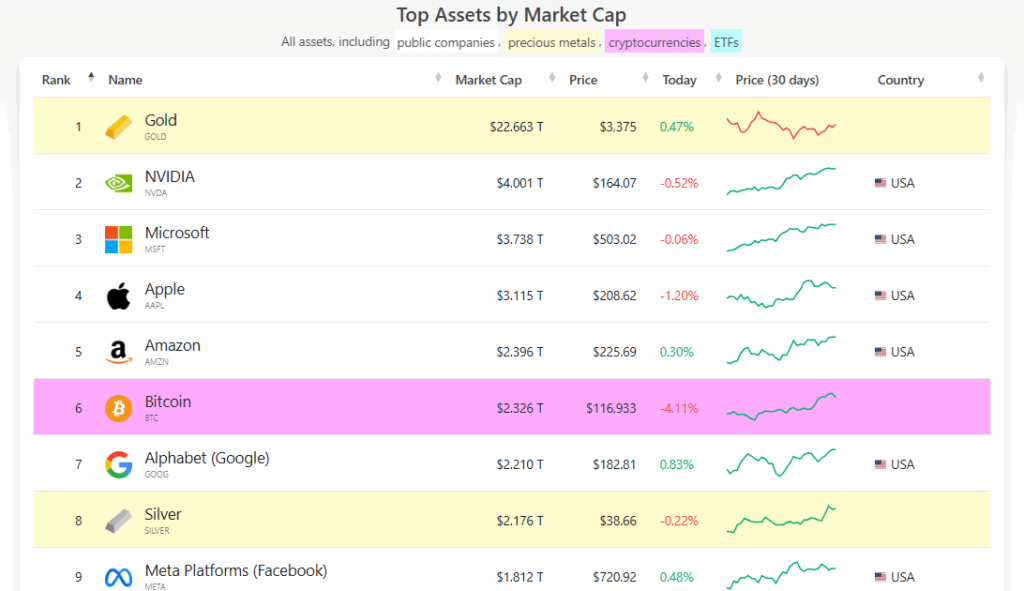This screenshot has height=591, width=1024.
Task: Open the Gold asset page
Action: click(x=161, y=120)
